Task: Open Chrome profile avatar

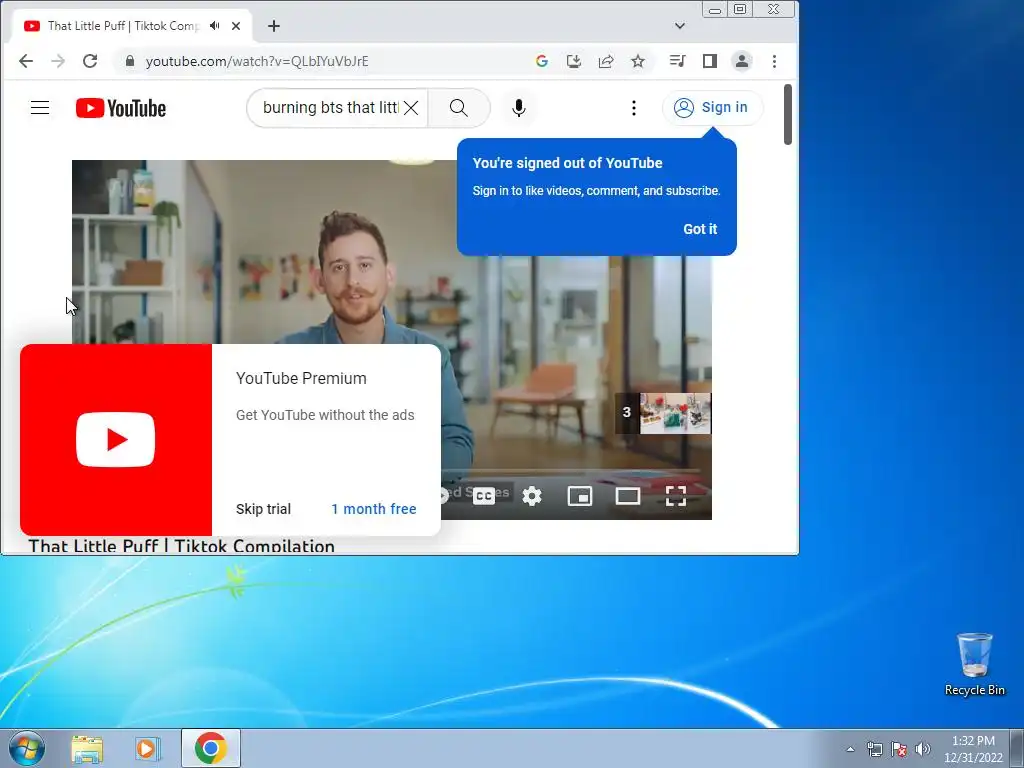Action: click(x=741, y=61)
